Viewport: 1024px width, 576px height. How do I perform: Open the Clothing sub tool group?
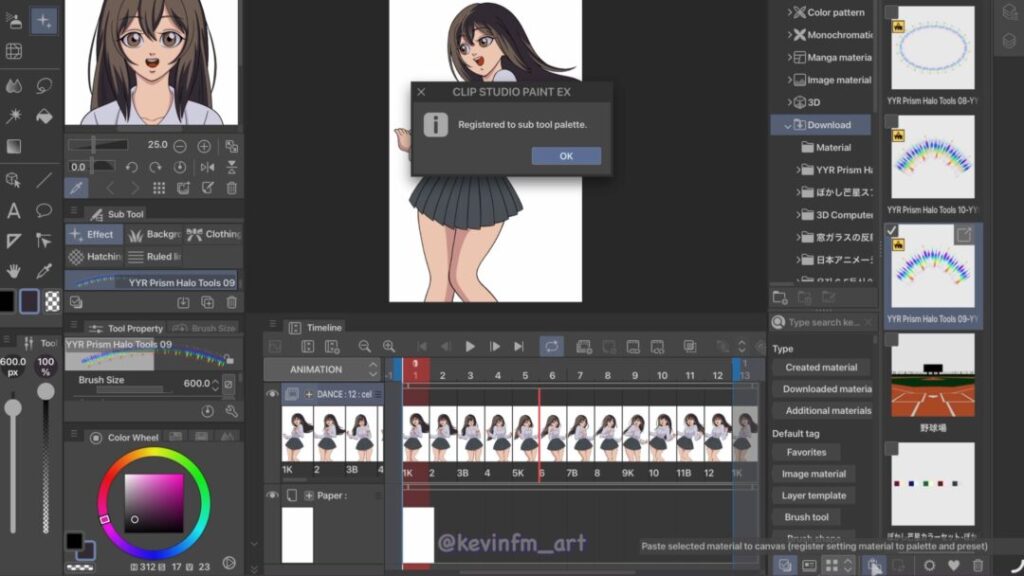(213, 234)
